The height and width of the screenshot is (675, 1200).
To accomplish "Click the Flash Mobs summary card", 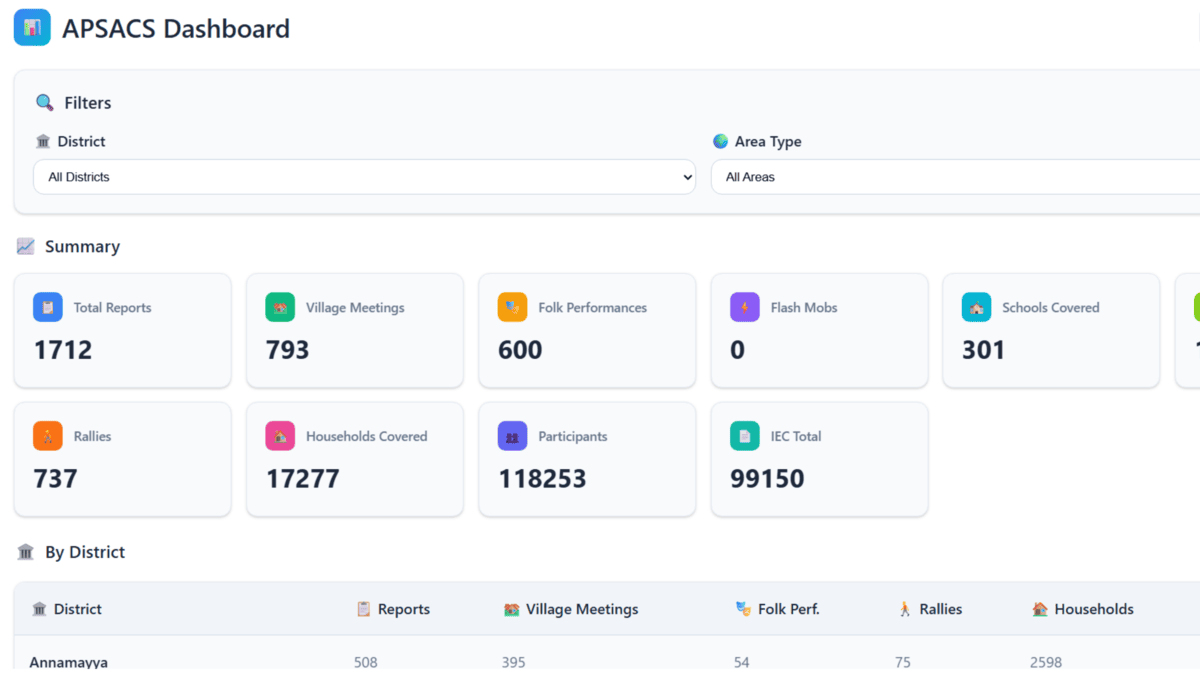I will [x=819, y=330].
